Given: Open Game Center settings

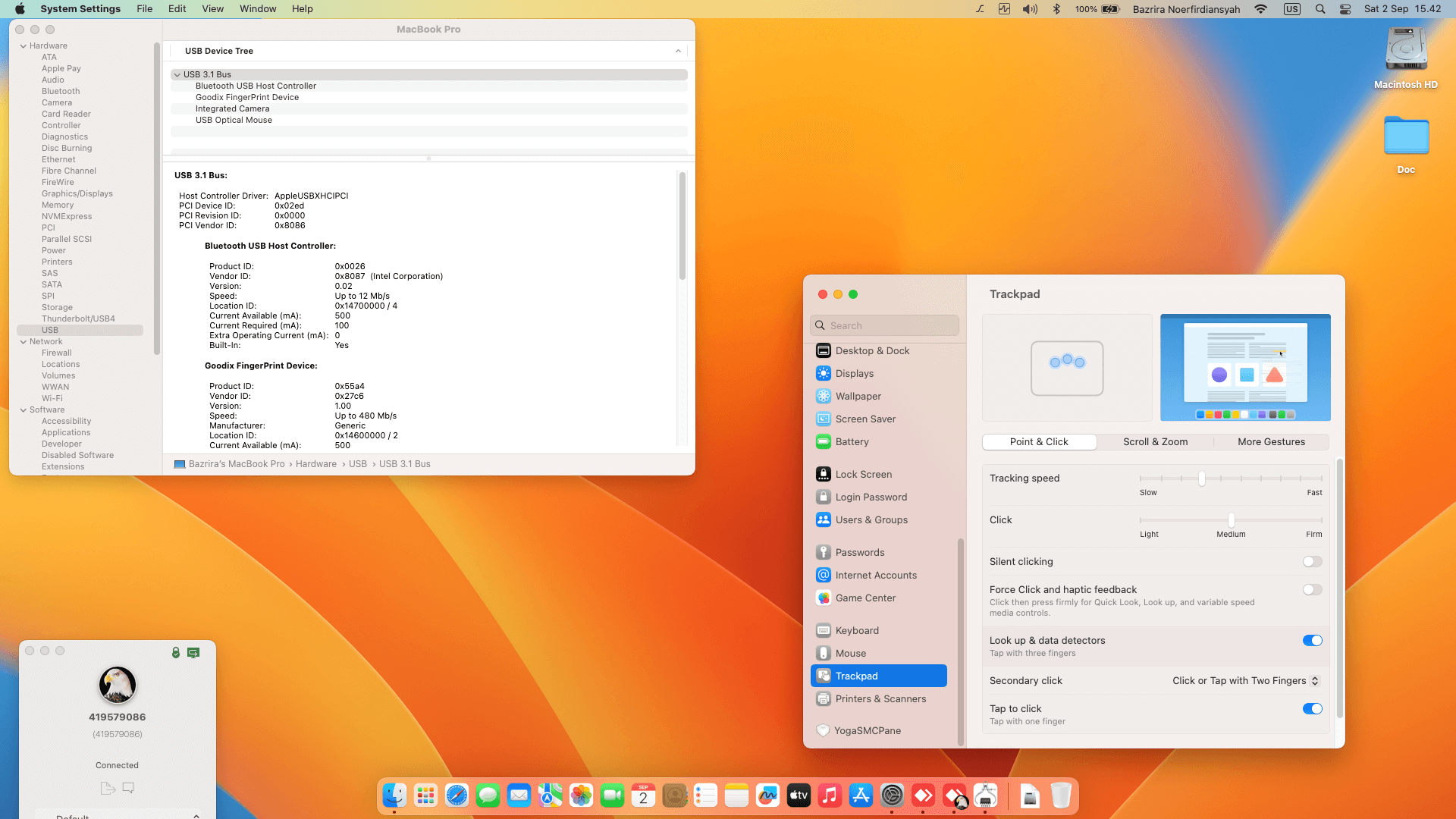Looking at the screenshot, I should tap(865, 598).
